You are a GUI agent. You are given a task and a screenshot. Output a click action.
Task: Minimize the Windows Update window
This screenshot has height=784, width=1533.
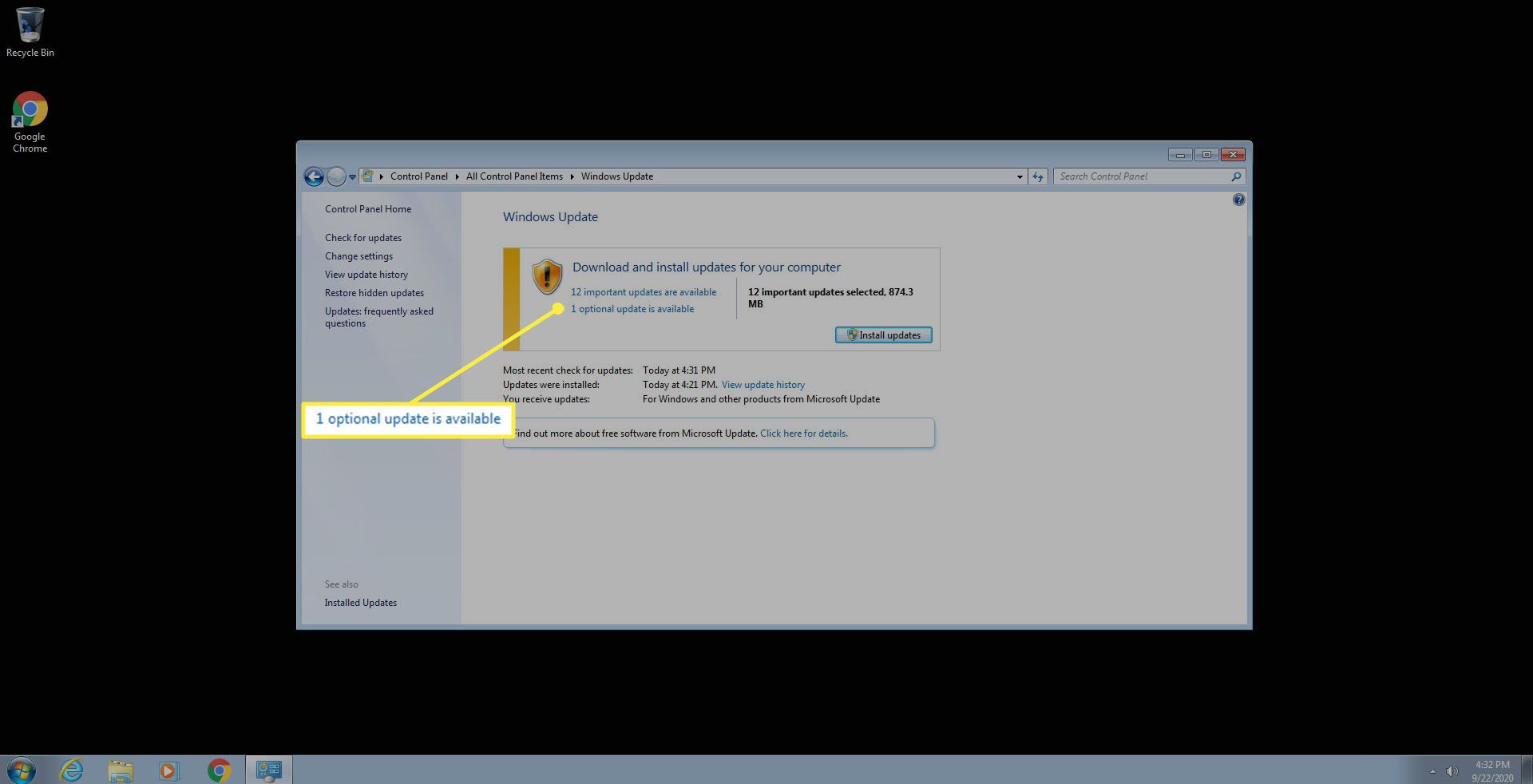(x=1180, y=155)
